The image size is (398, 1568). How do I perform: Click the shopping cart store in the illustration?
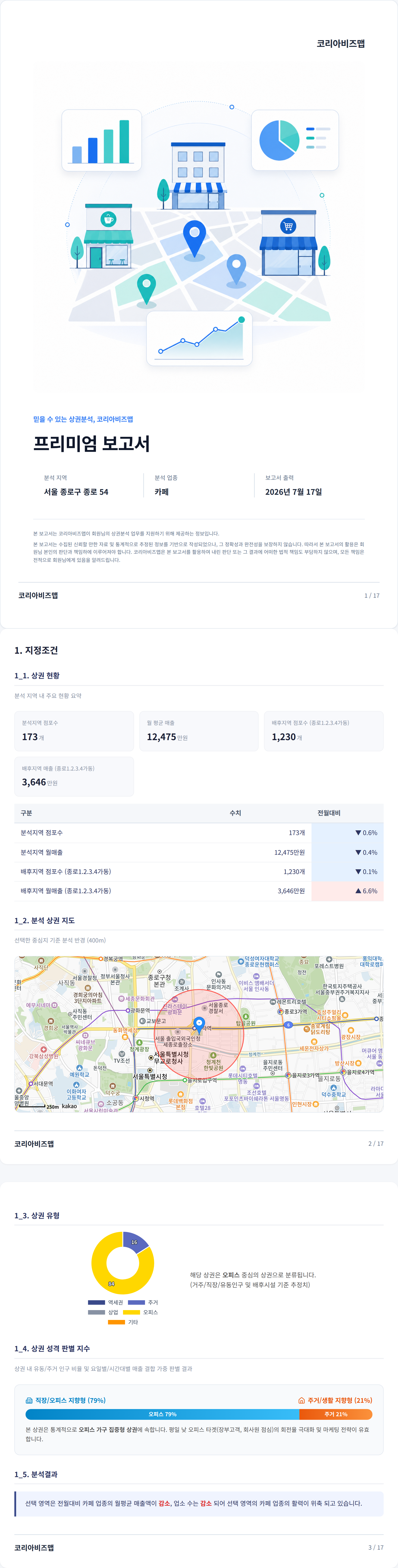click(x=288, y=243)
